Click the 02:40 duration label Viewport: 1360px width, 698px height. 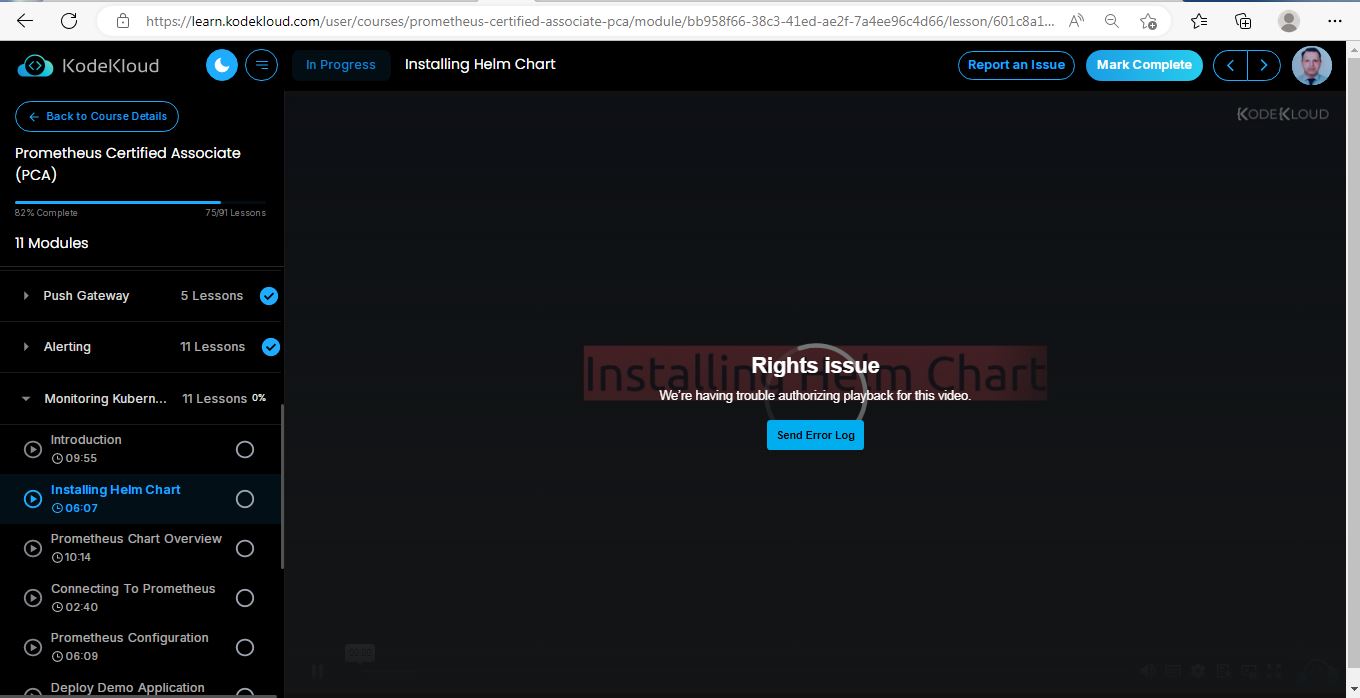point(75,607)
